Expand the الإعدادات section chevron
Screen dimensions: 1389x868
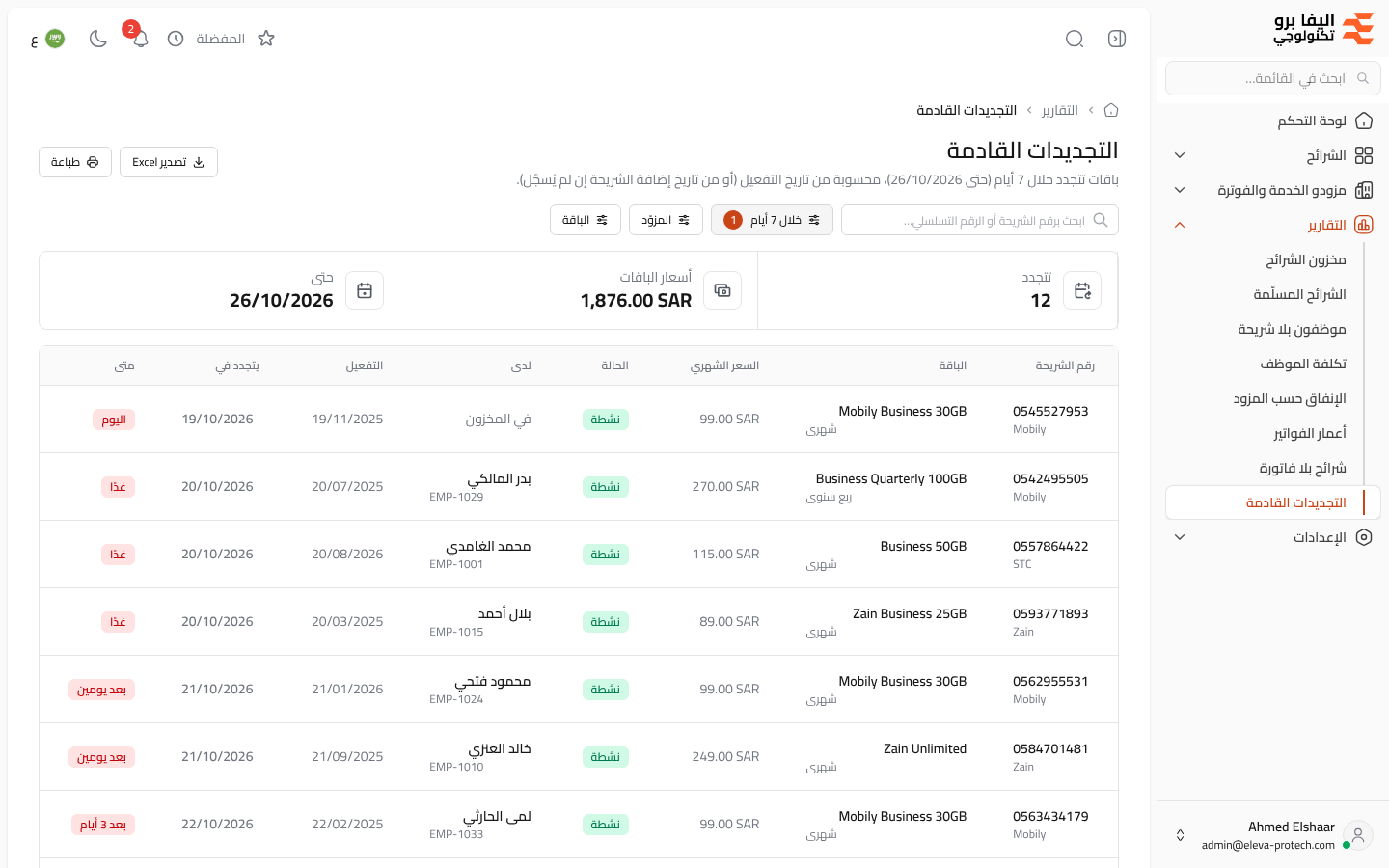pos(1180,537)
